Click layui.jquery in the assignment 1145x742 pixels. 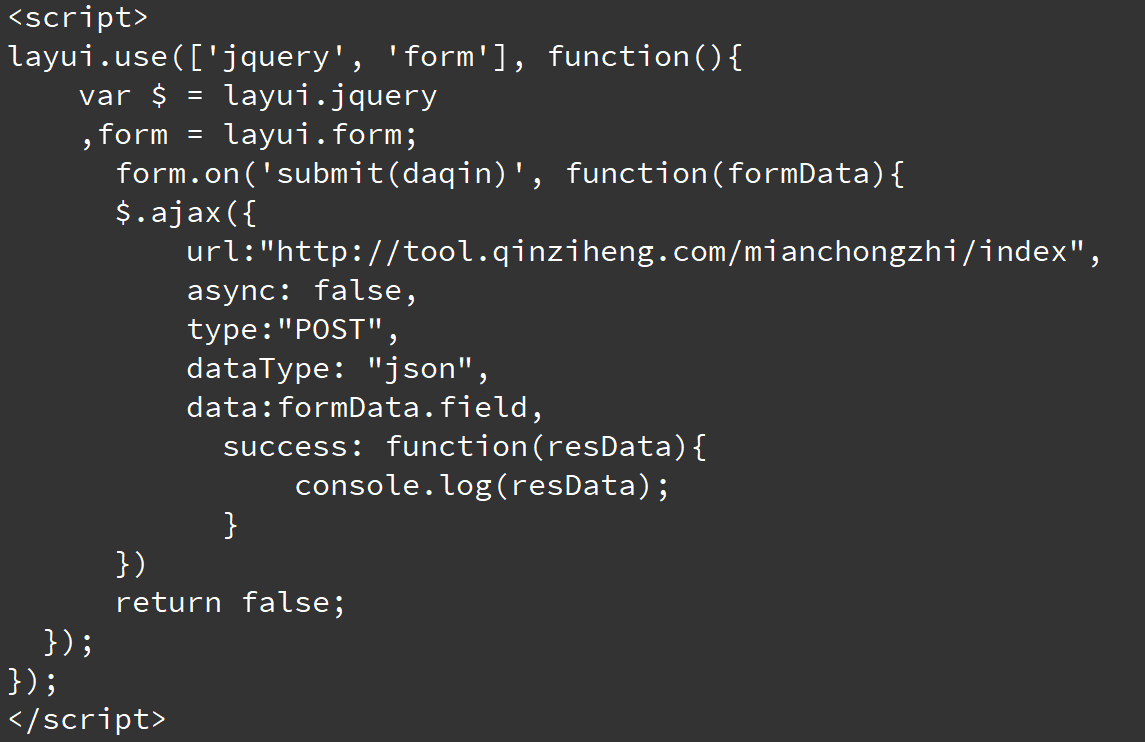coord(330,96)
